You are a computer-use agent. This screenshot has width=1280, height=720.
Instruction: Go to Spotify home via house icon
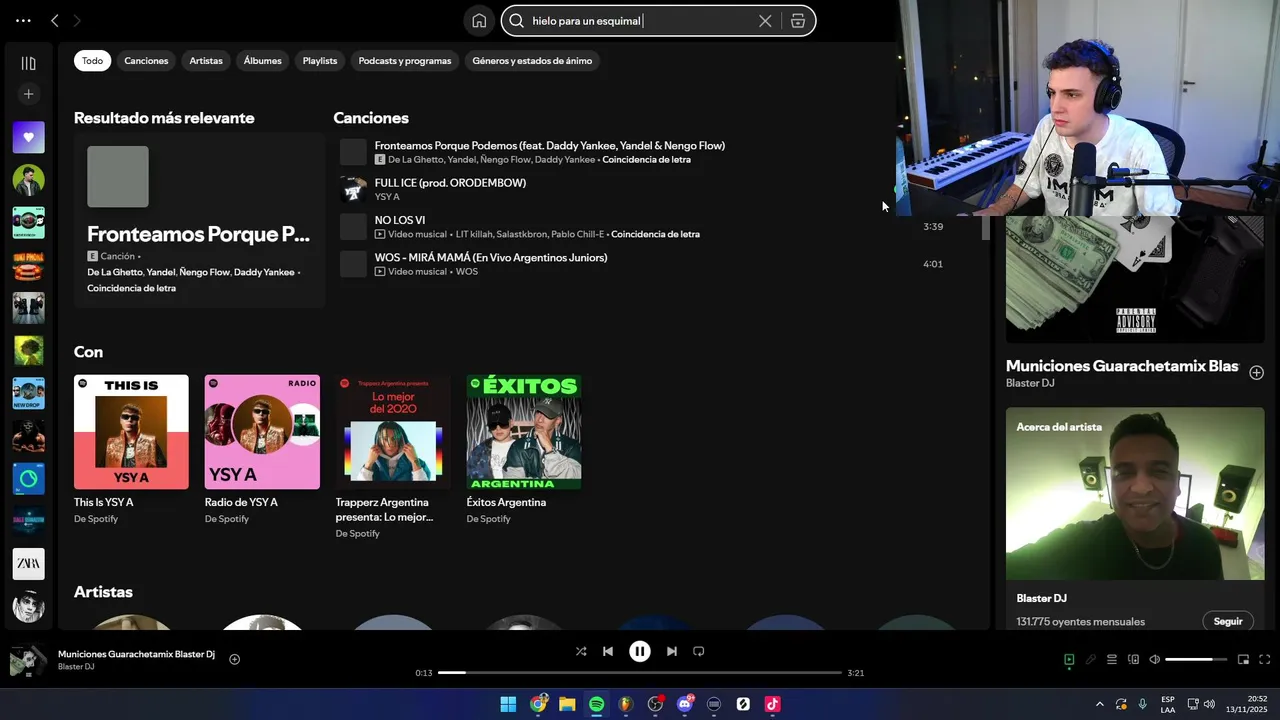[x=479, y=21]
